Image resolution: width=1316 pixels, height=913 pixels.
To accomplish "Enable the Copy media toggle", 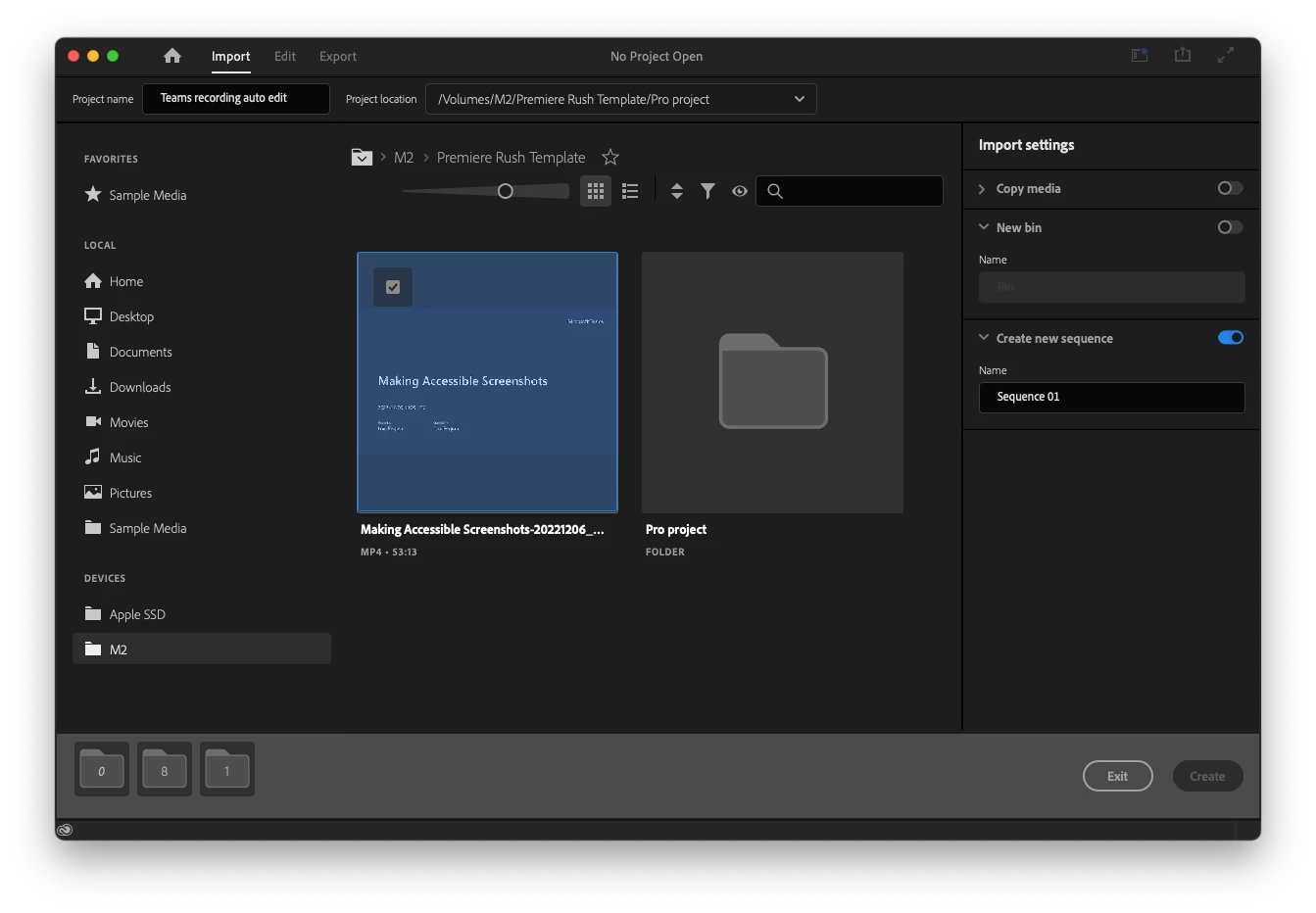I will 1231,188.
